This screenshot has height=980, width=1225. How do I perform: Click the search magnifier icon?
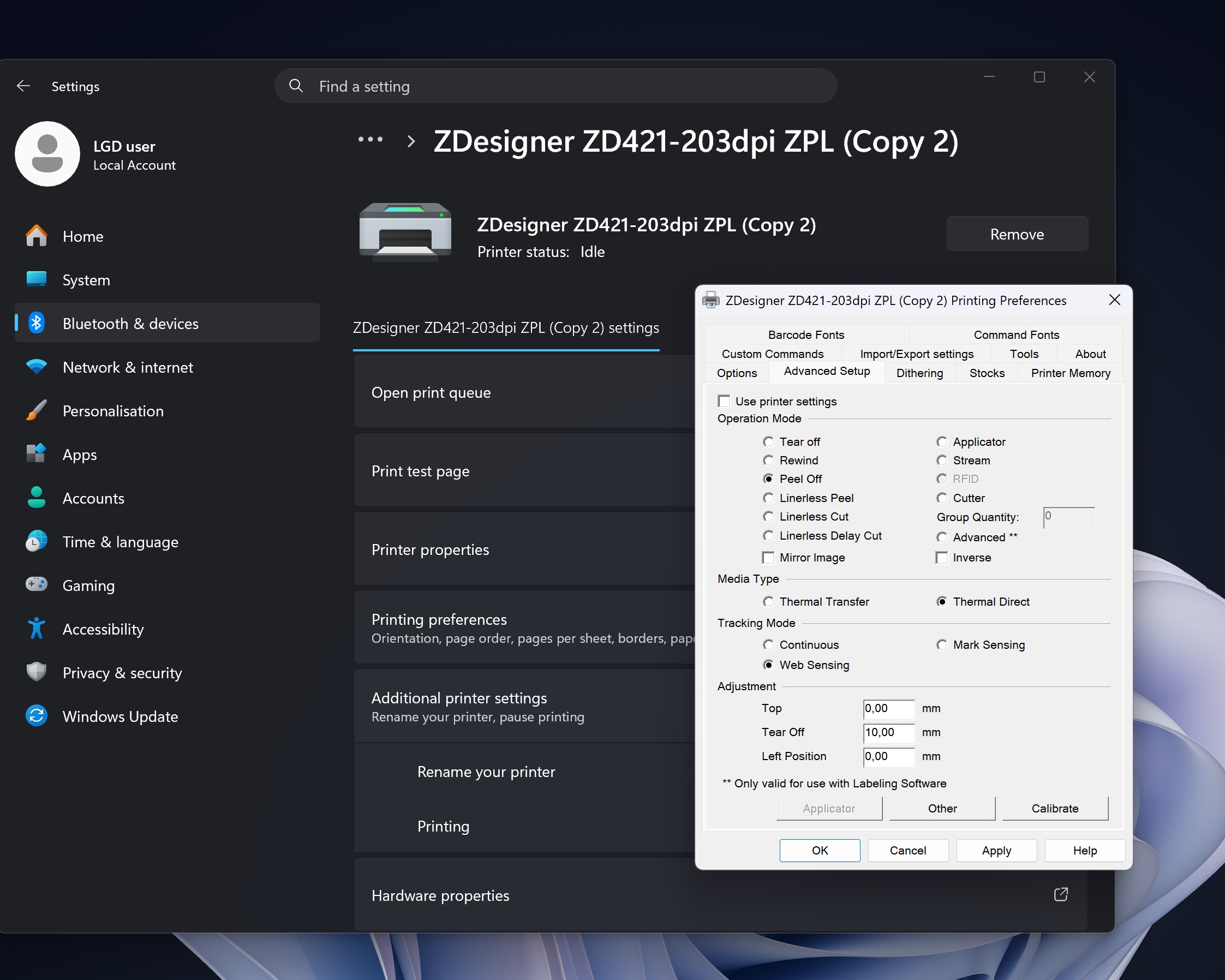click(x=296, y=86)
